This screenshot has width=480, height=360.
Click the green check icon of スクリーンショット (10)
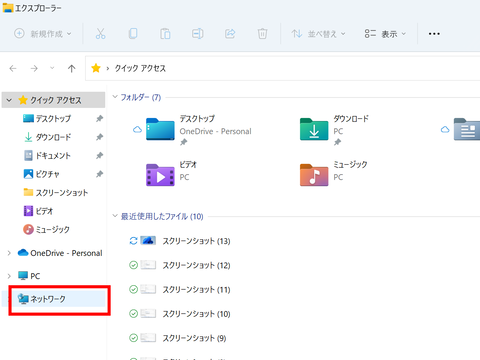(x=133, y=314)
